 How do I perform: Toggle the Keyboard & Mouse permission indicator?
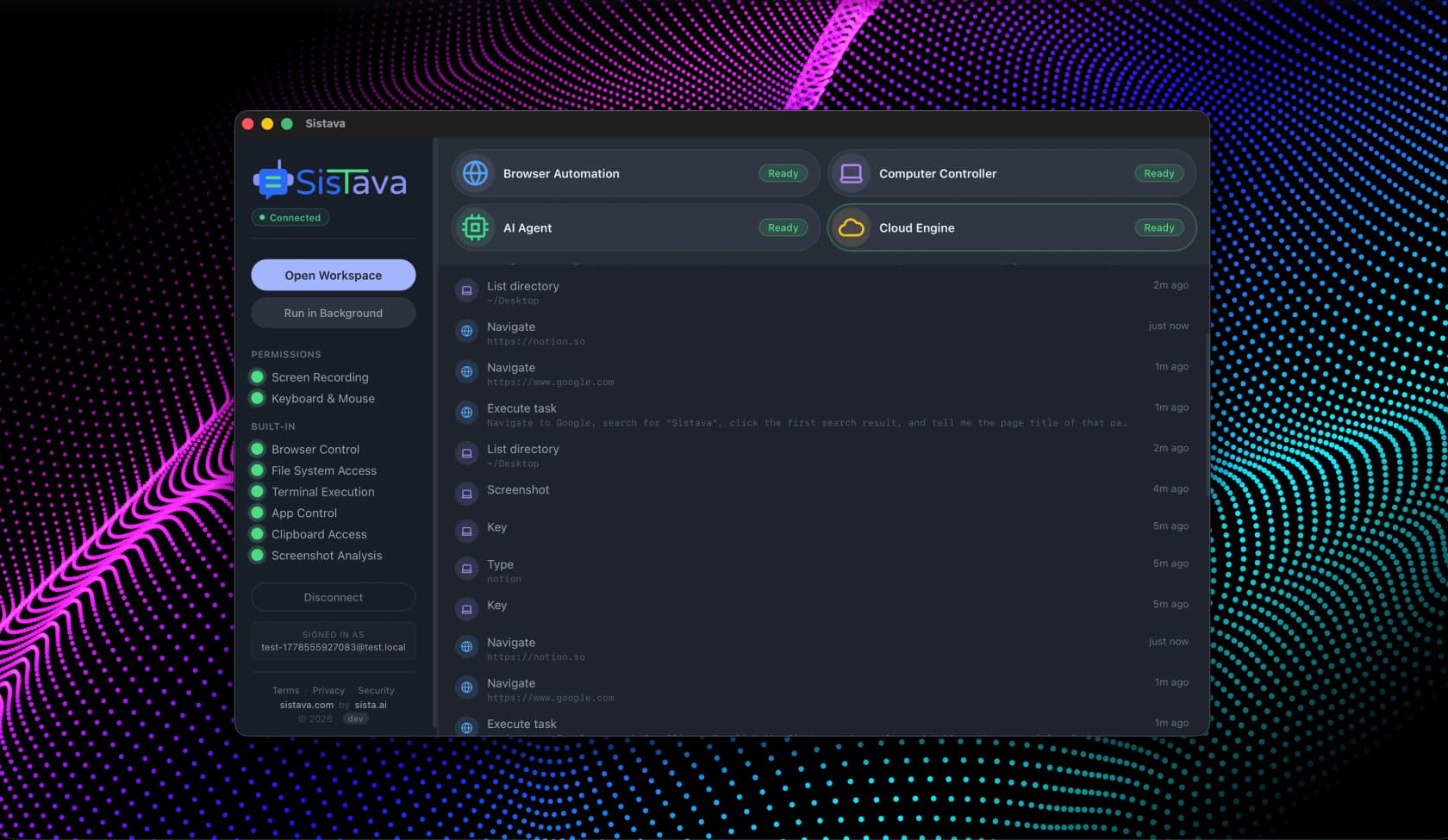pos(257,398)
